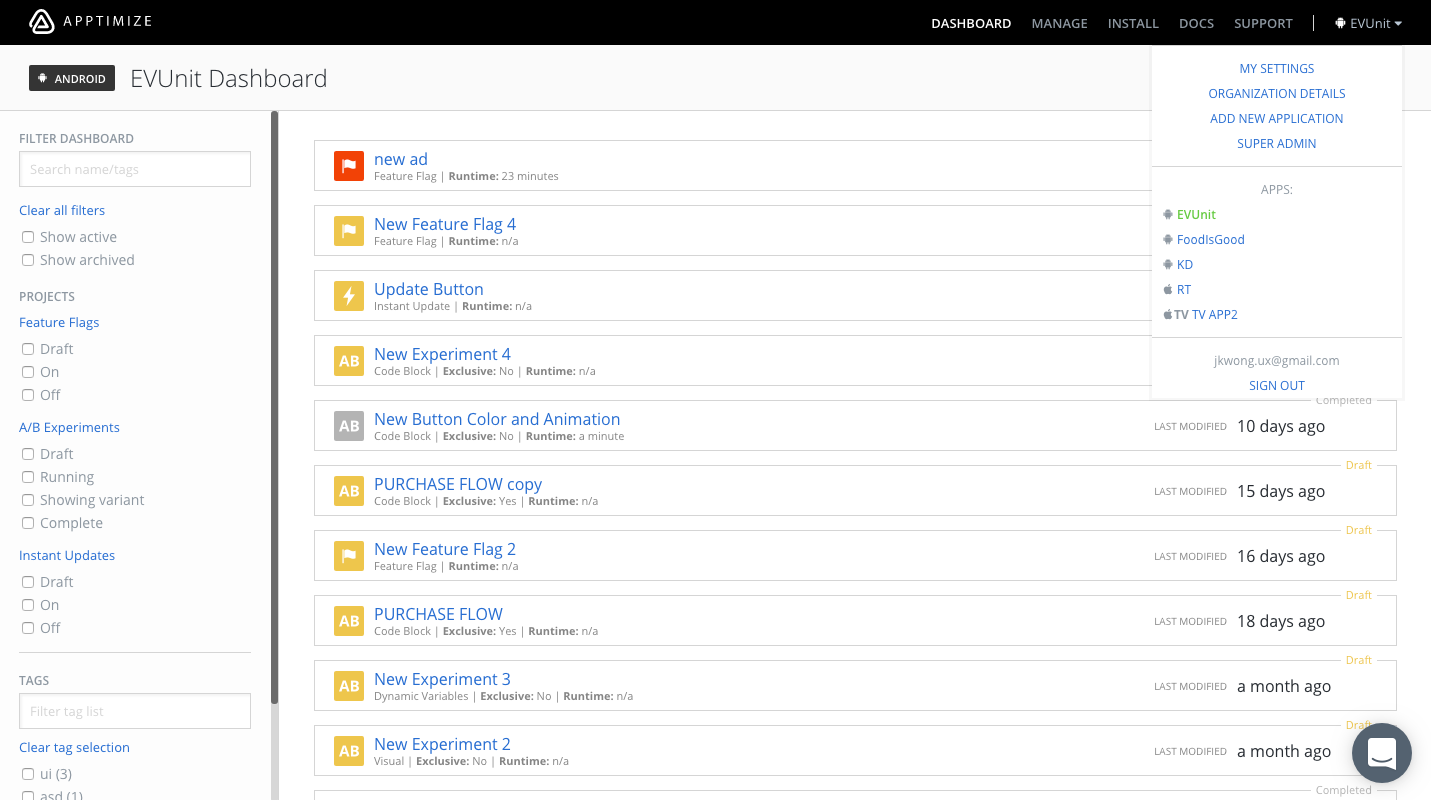Check the Showing variant checkbox

[28, 500]
